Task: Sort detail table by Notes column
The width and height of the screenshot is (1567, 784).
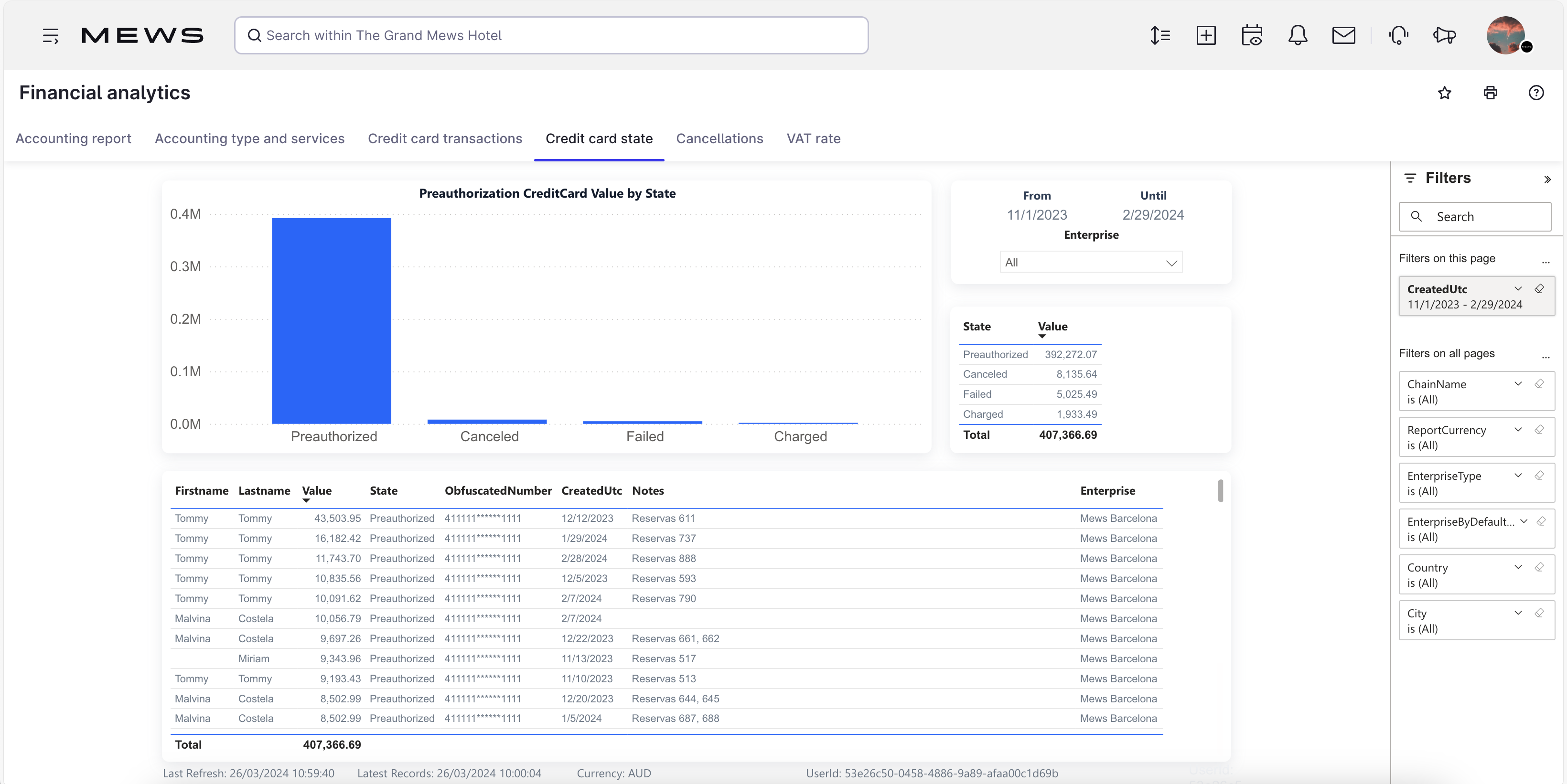Action: click(x=648, y=491)
